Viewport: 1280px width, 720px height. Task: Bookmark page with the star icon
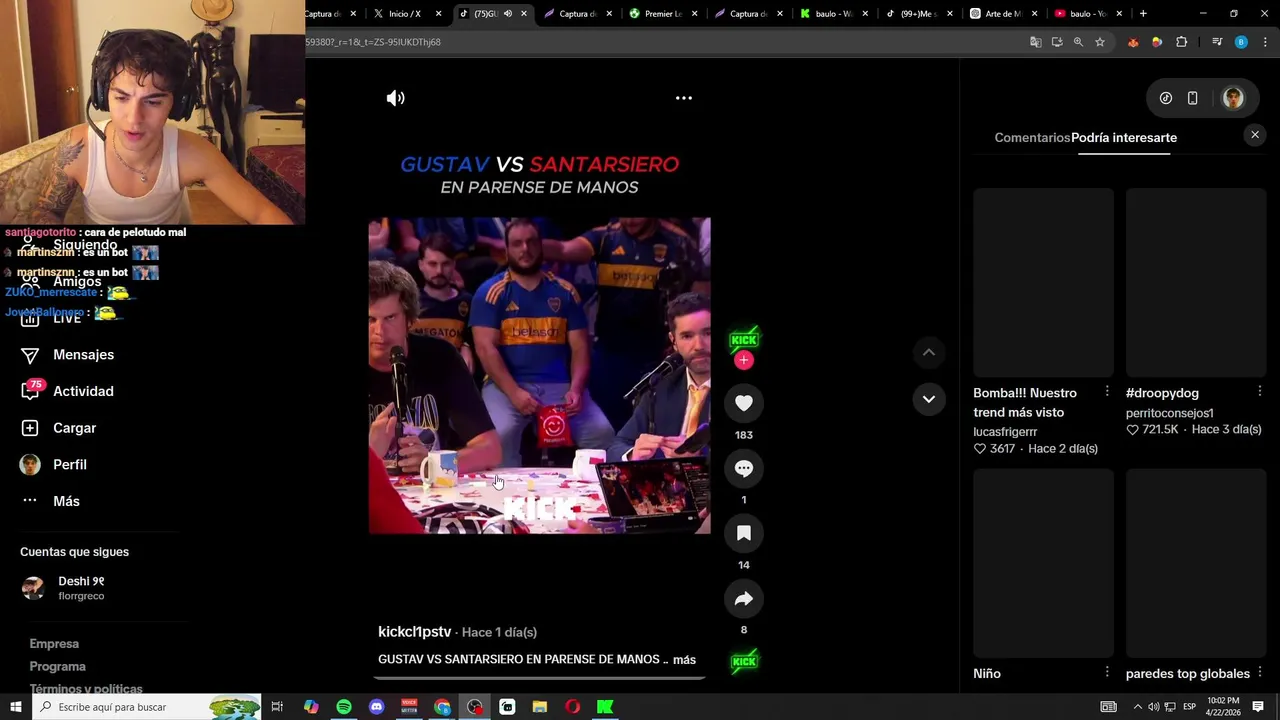click(x=1100, y=42)
